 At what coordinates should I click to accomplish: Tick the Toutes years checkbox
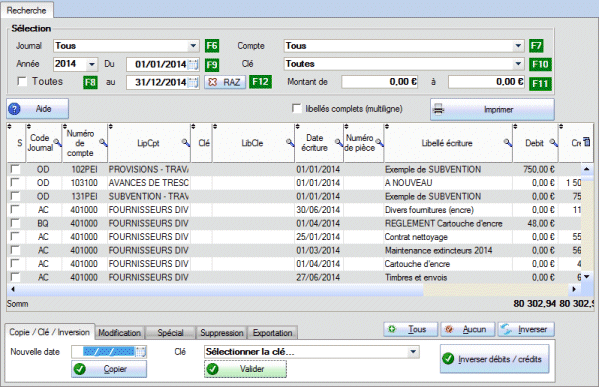click(22, 81)
